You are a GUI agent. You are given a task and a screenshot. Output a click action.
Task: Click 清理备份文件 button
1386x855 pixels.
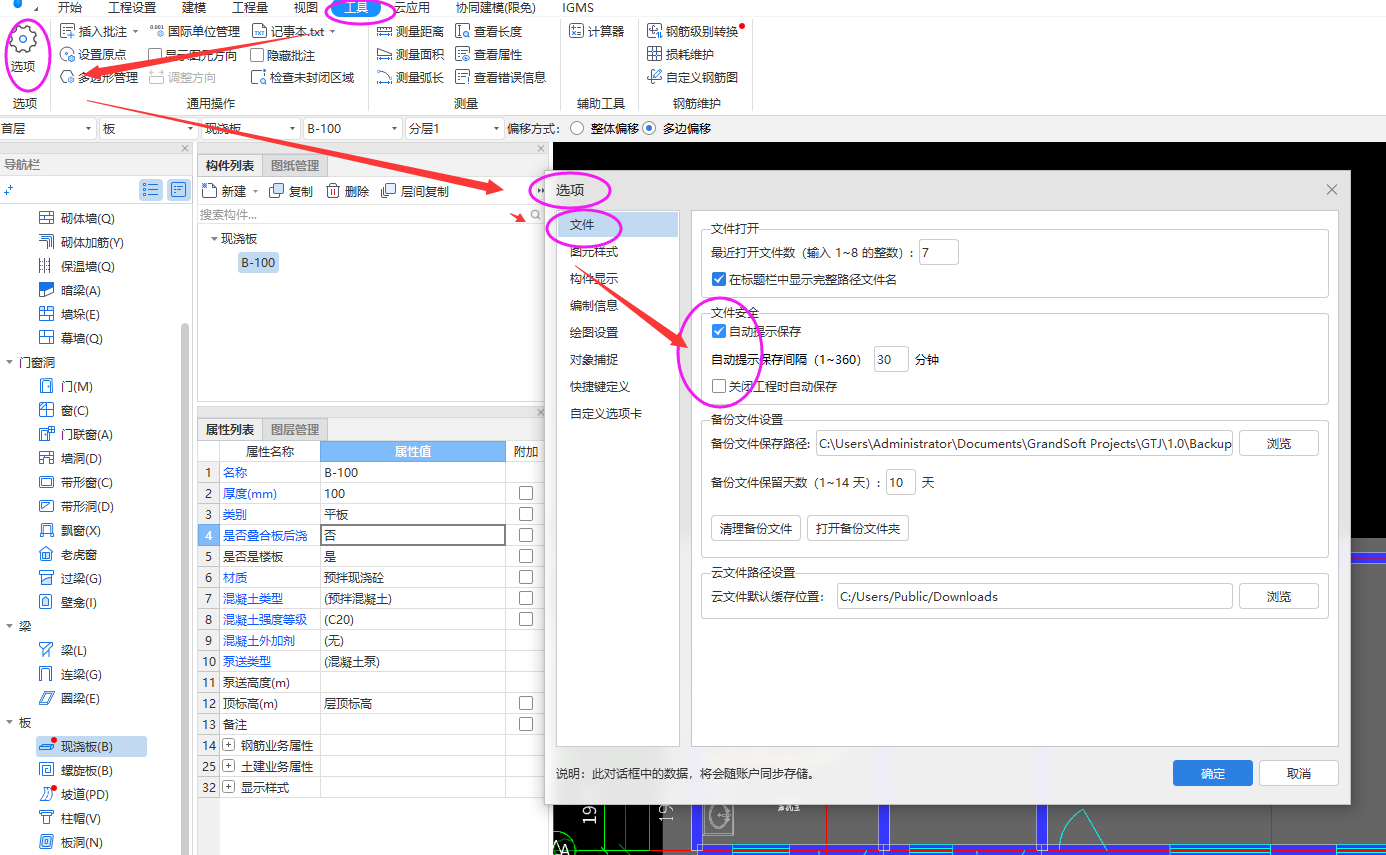756,529
